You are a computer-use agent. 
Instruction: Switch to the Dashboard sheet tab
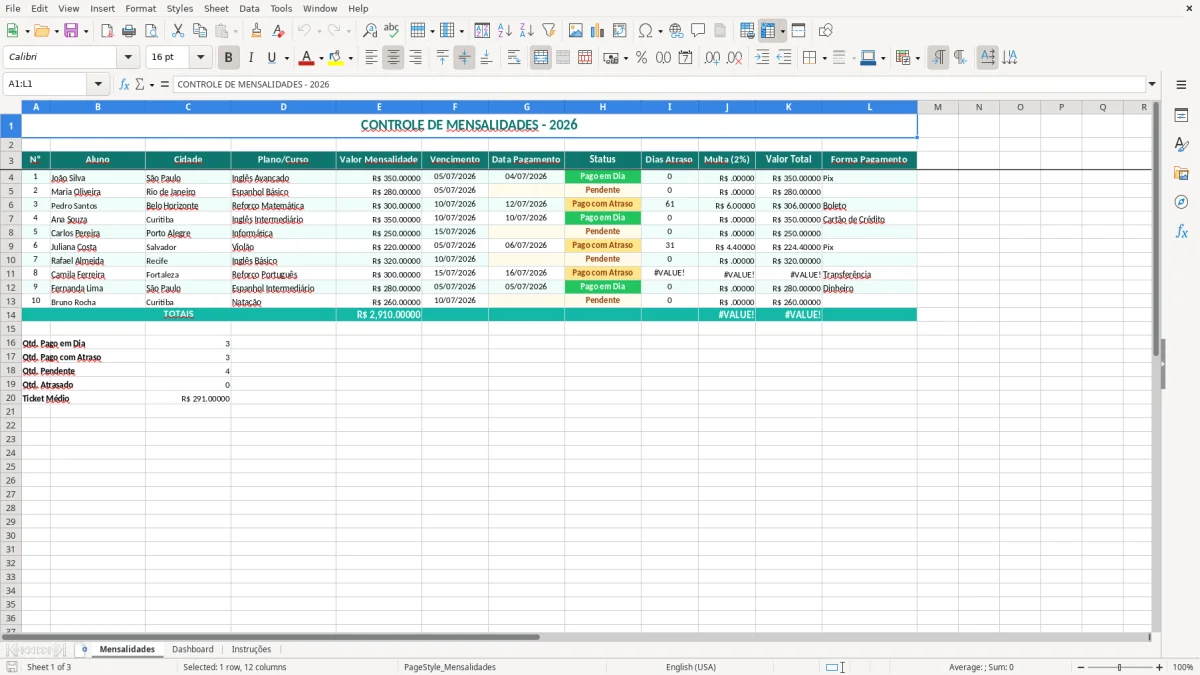(x=193, y=649)
